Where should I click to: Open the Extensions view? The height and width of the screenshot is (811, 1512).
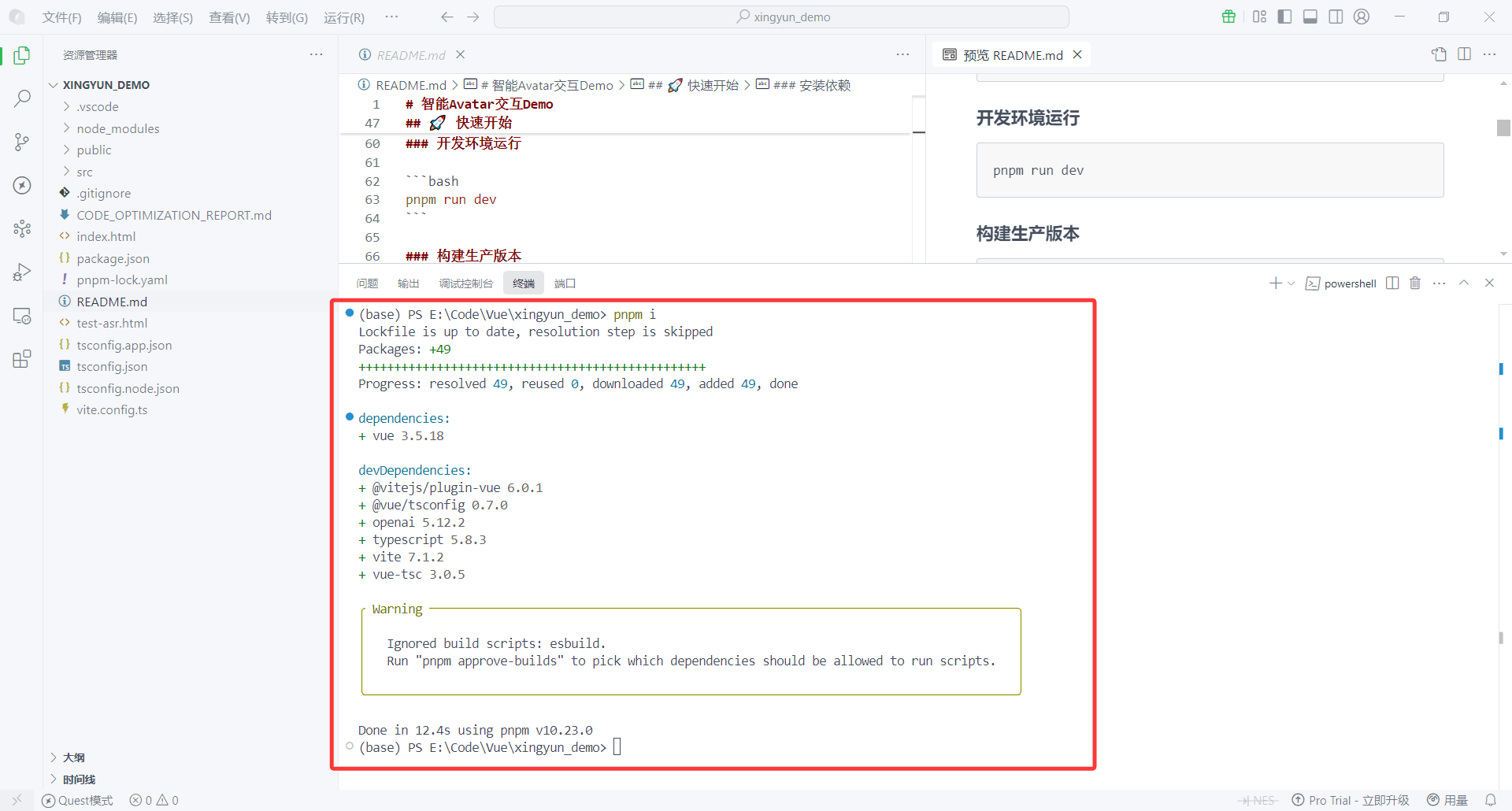pyautogui.click(x=22, y=359)
